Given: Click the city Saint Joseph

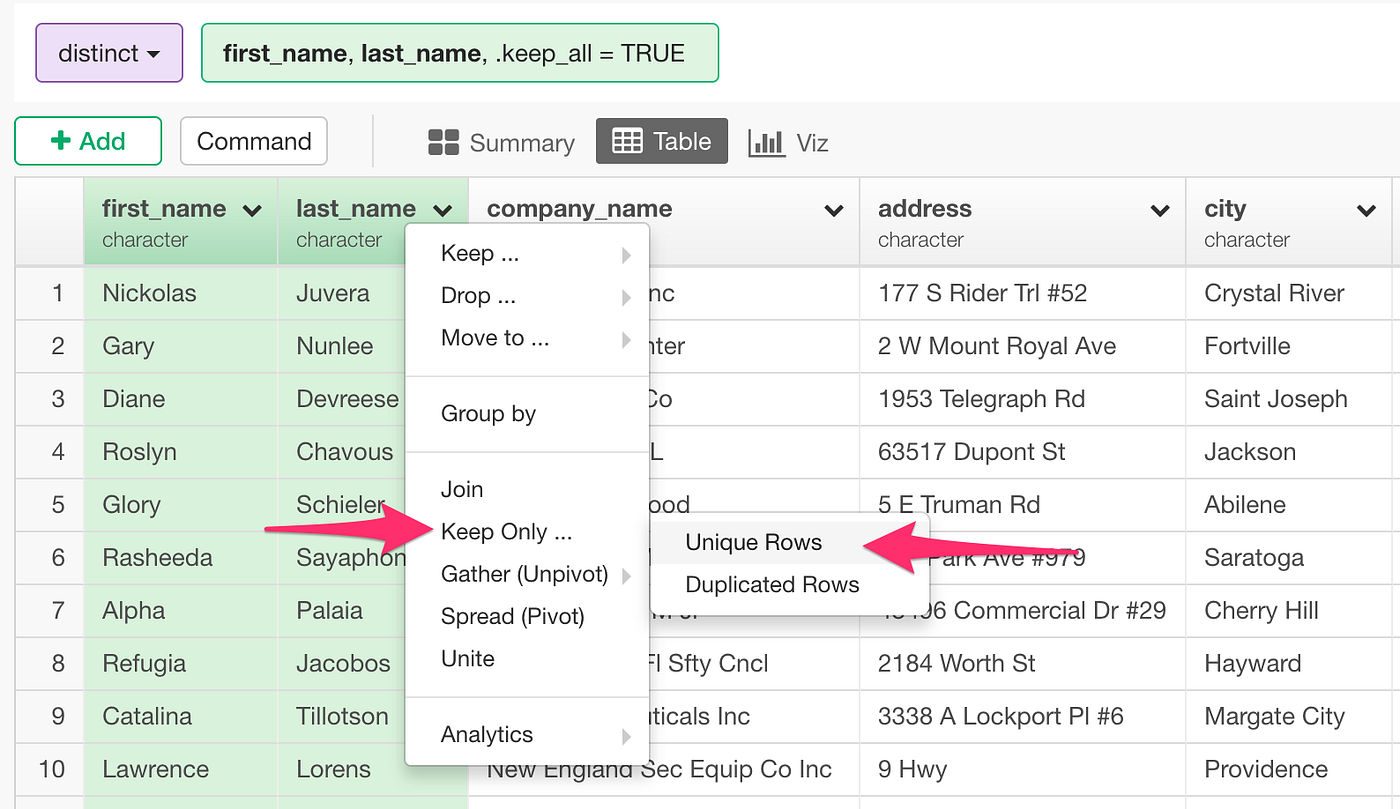Looking at the screenshot, I should pyautogui.click(x=1276, y=400).
